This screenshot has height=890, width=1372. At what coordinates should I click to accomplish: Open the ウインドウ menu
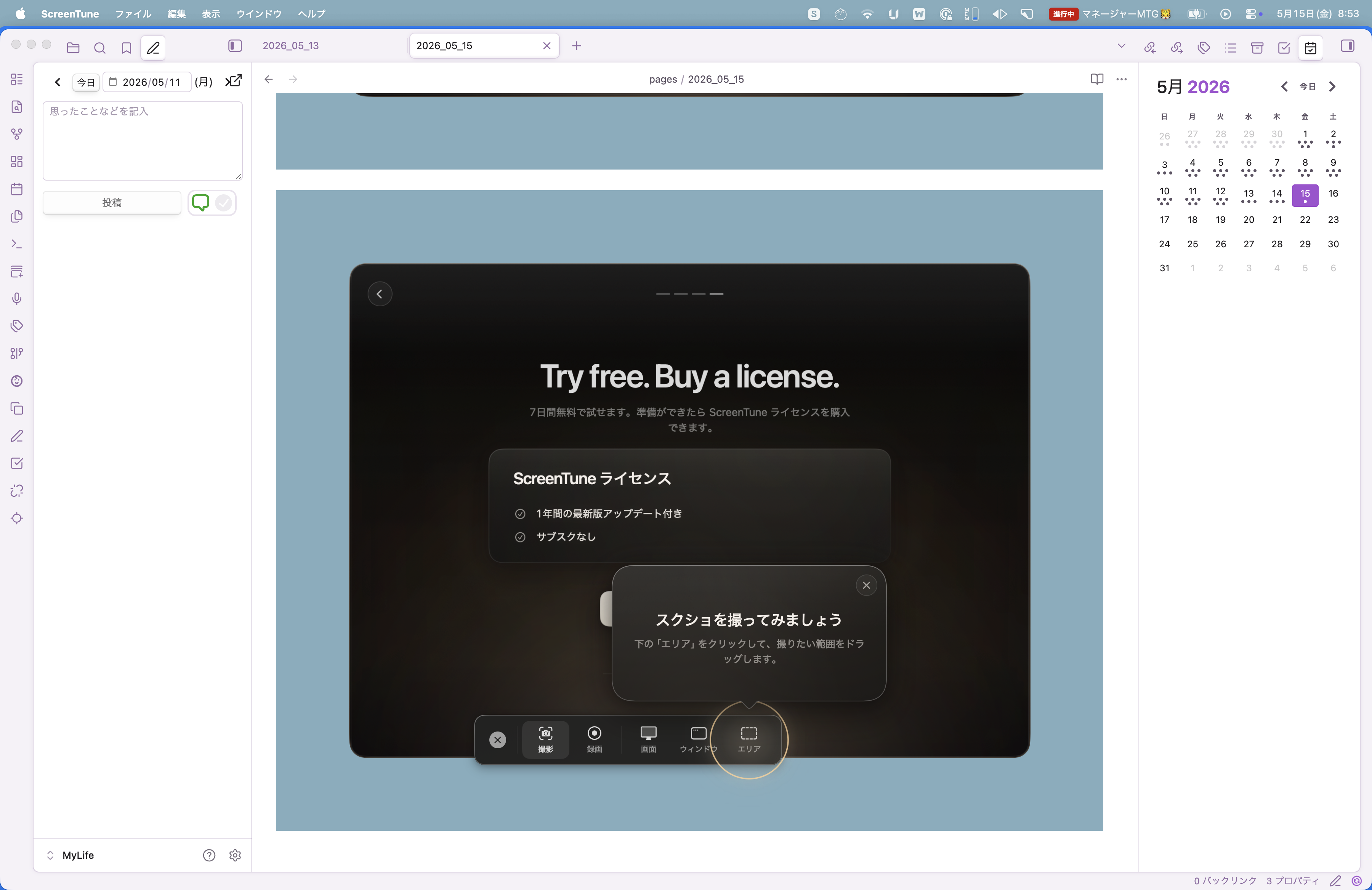point(259,14)
